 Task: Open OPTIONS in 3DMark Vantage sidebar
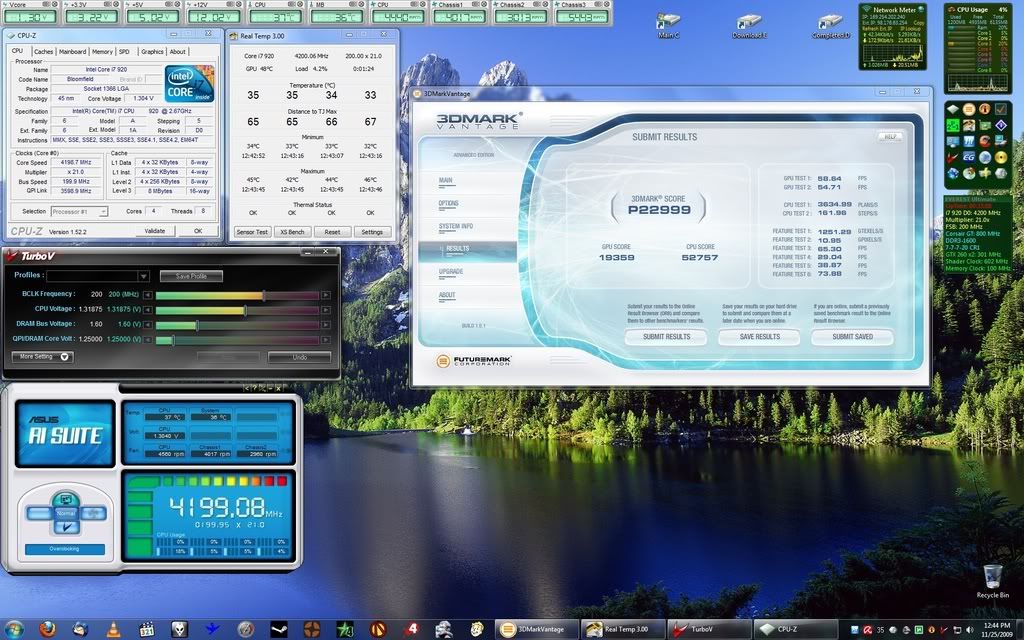coord(449,204)
